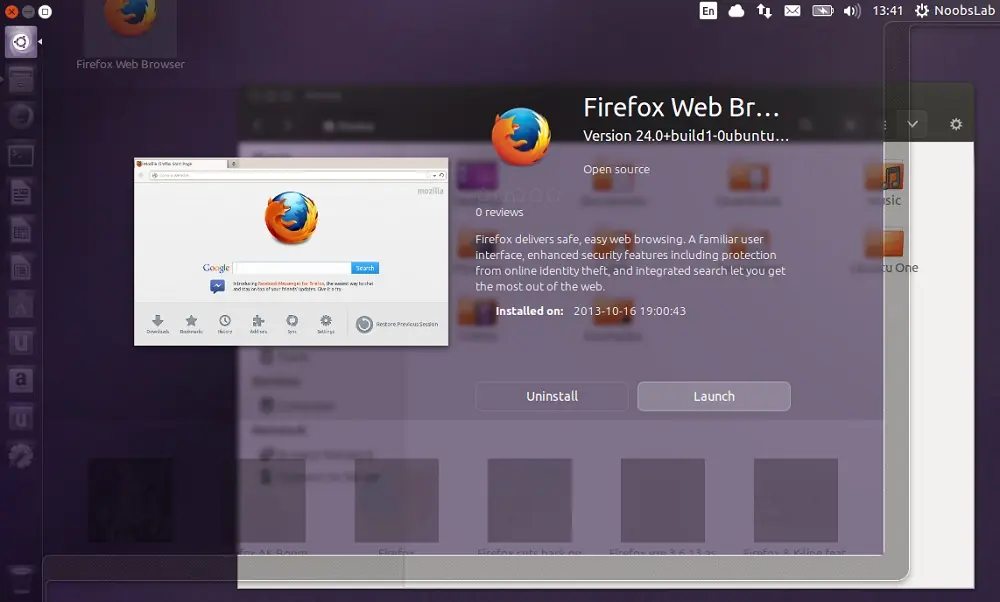Viewport: 1000px width, 602px height.
Task: Open the Music folder in Files window
Action: point(885,184)
